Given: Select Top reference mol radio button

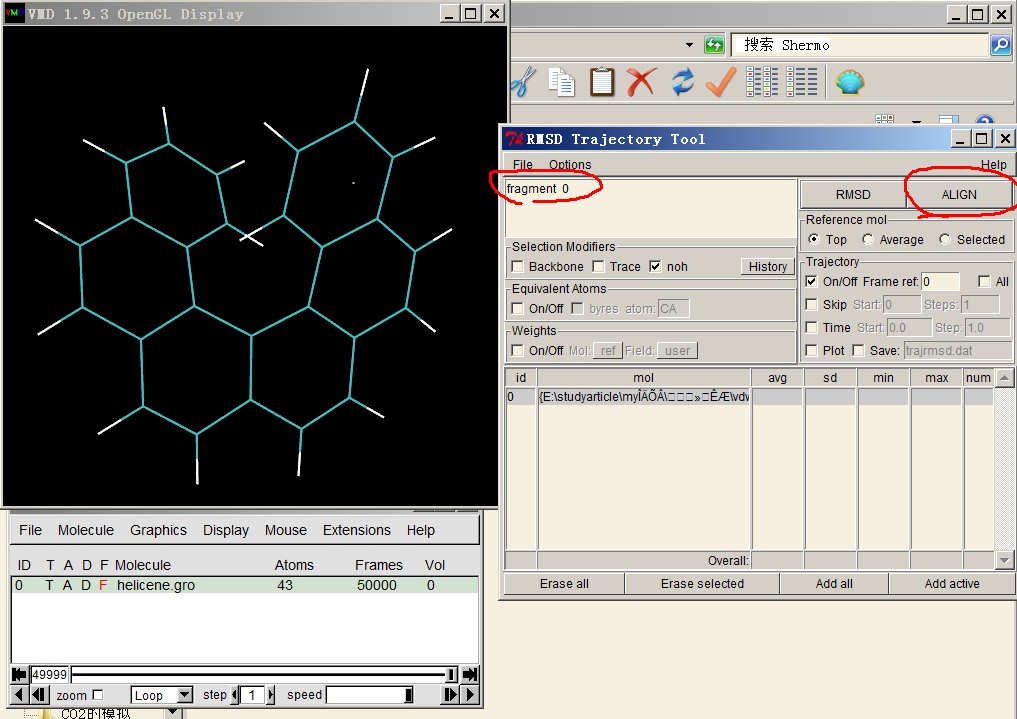Looking at the screenshot, I should 813,239.
